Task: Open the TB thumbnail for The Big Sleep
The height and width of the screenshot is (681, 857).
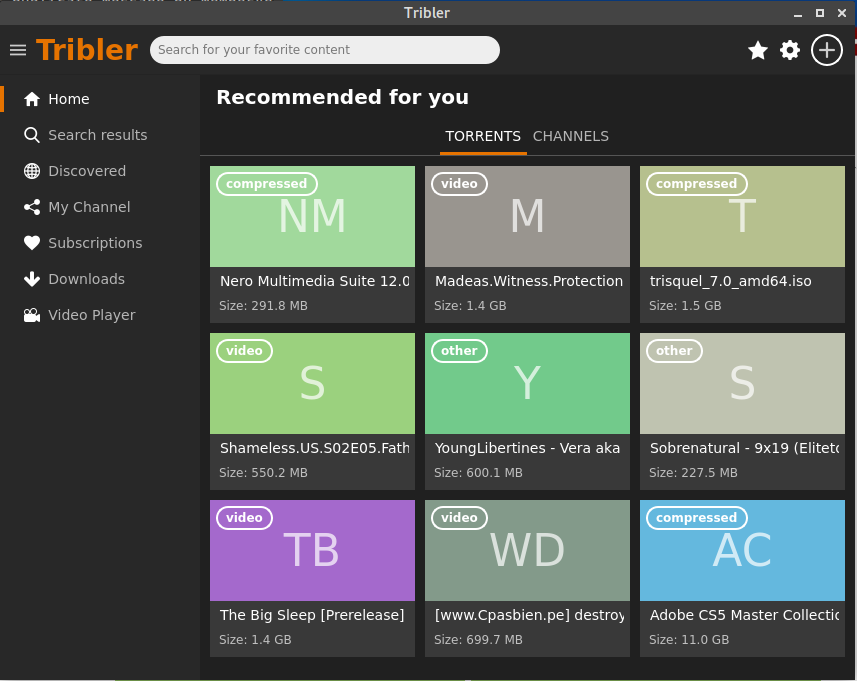Action: click(312, 550)
